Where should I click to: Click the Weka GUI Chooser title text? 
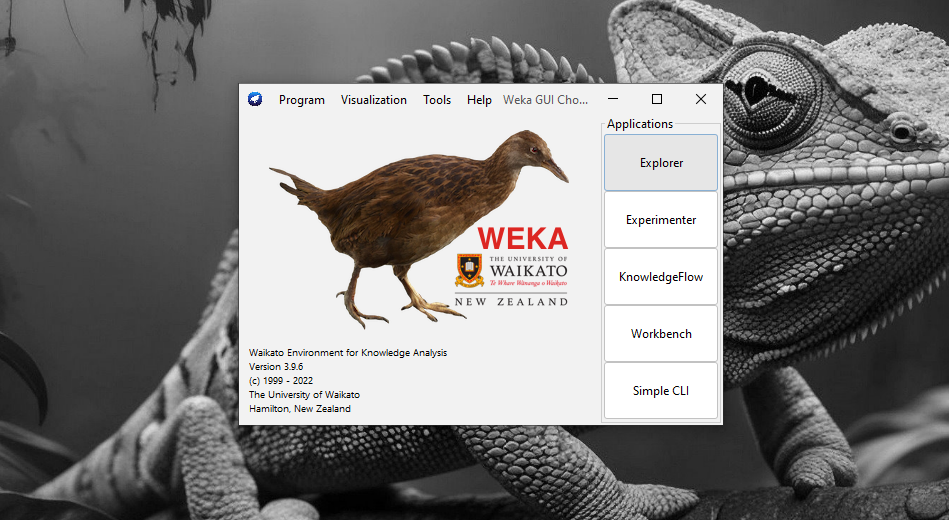[x=545, y=100]
